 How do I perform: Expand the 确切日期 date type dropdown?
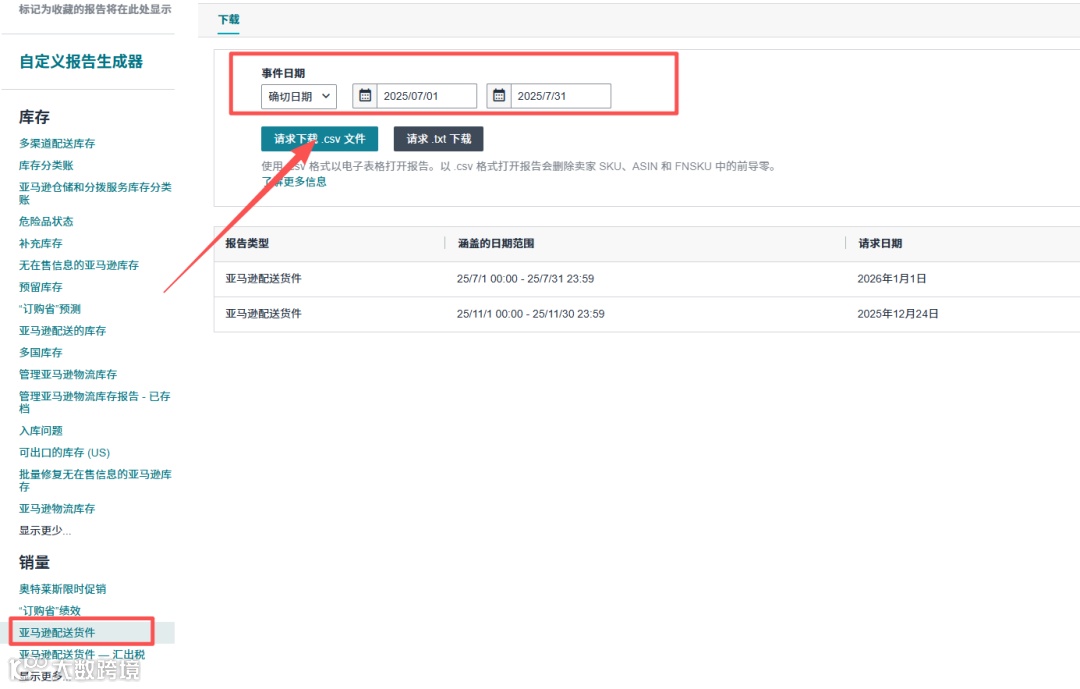[299, 96]
